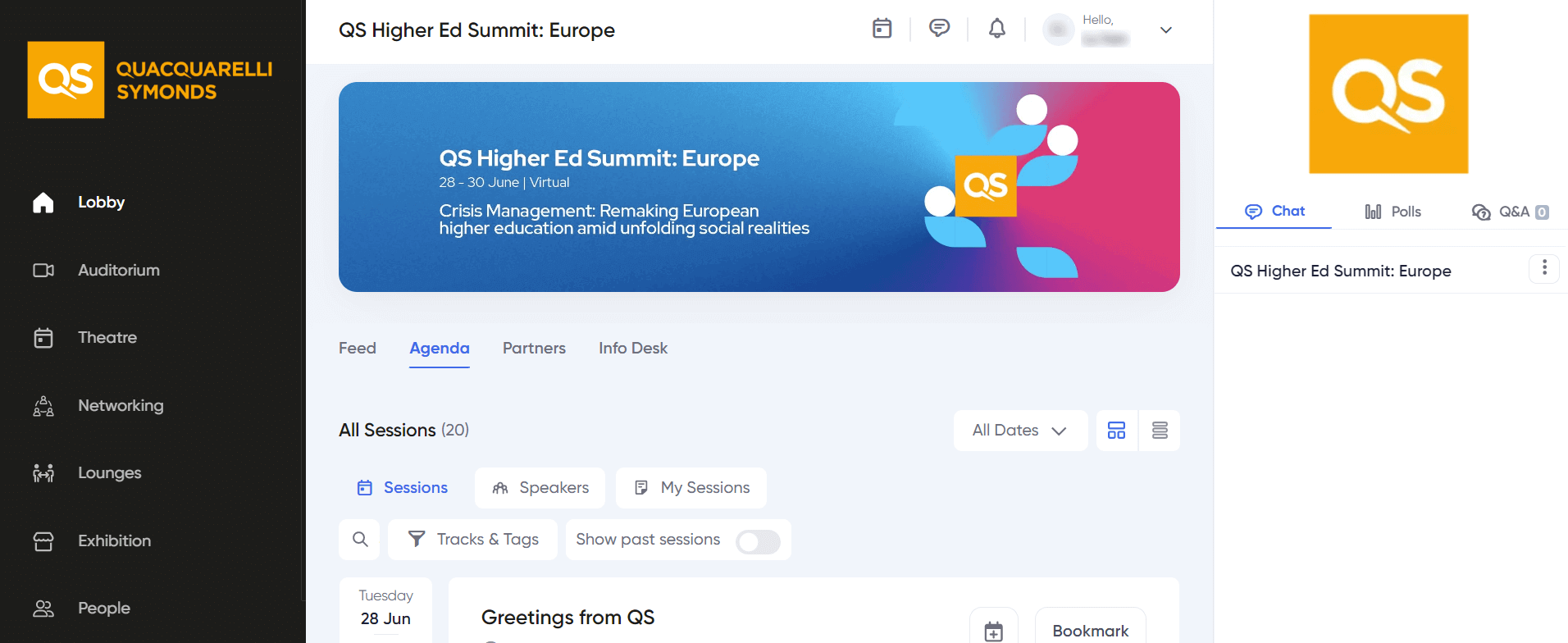Image resolution: width=1568 pixels, height=643 pixels.
Task: Show the Speakers list
Action: (x=540, y=488)
